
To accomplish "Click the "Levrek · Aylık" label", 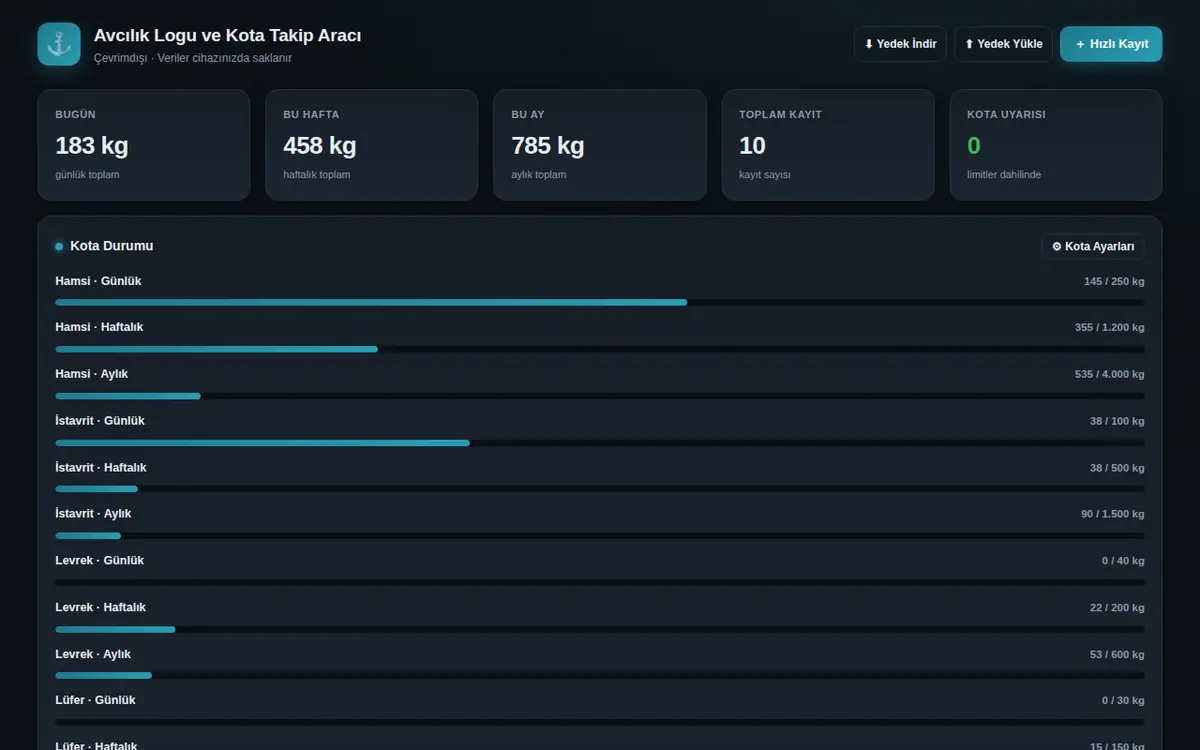I will pos(93,654).
